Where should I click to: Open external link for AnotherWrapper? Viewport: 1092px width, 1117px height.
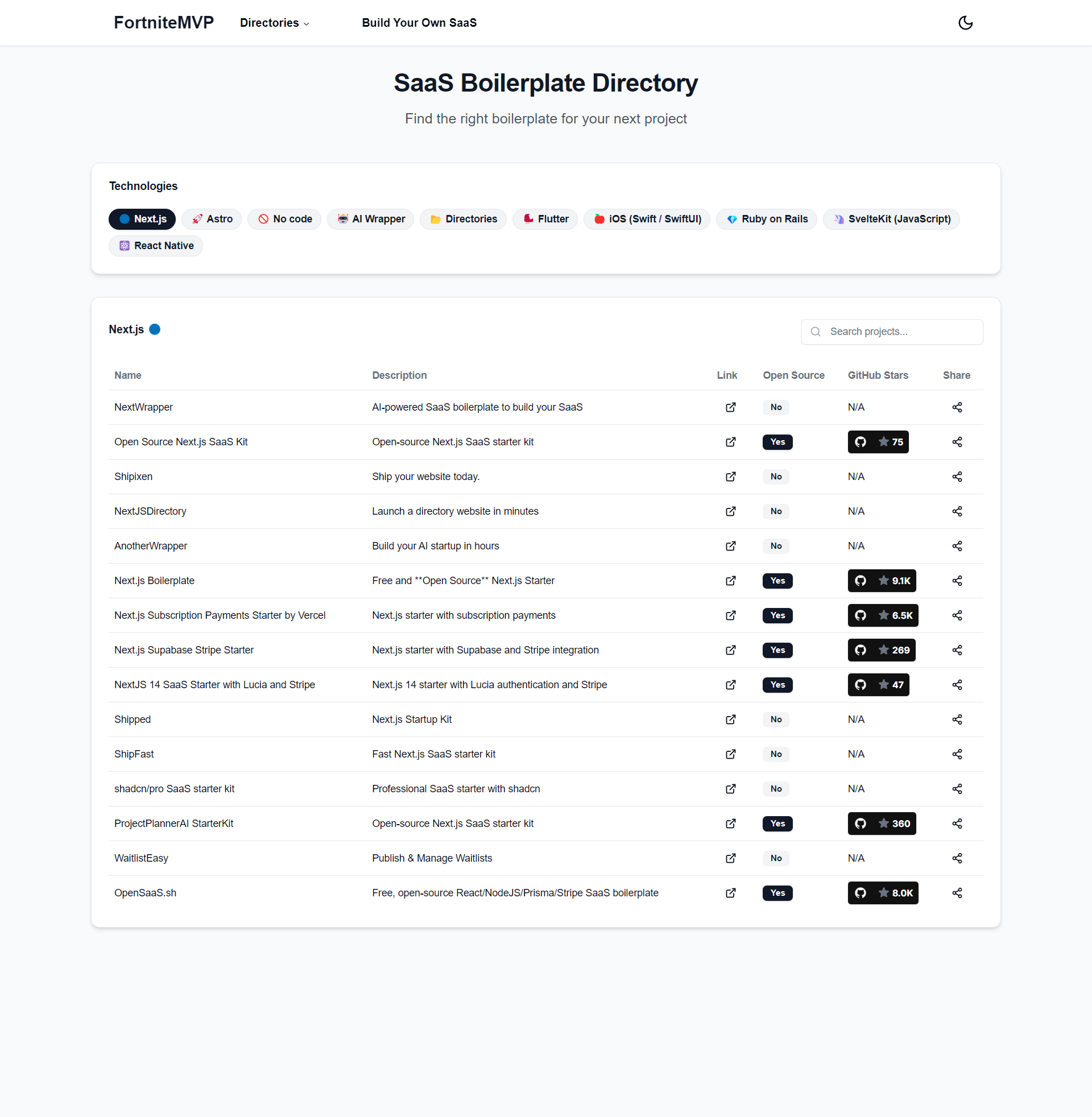(731, 546)
